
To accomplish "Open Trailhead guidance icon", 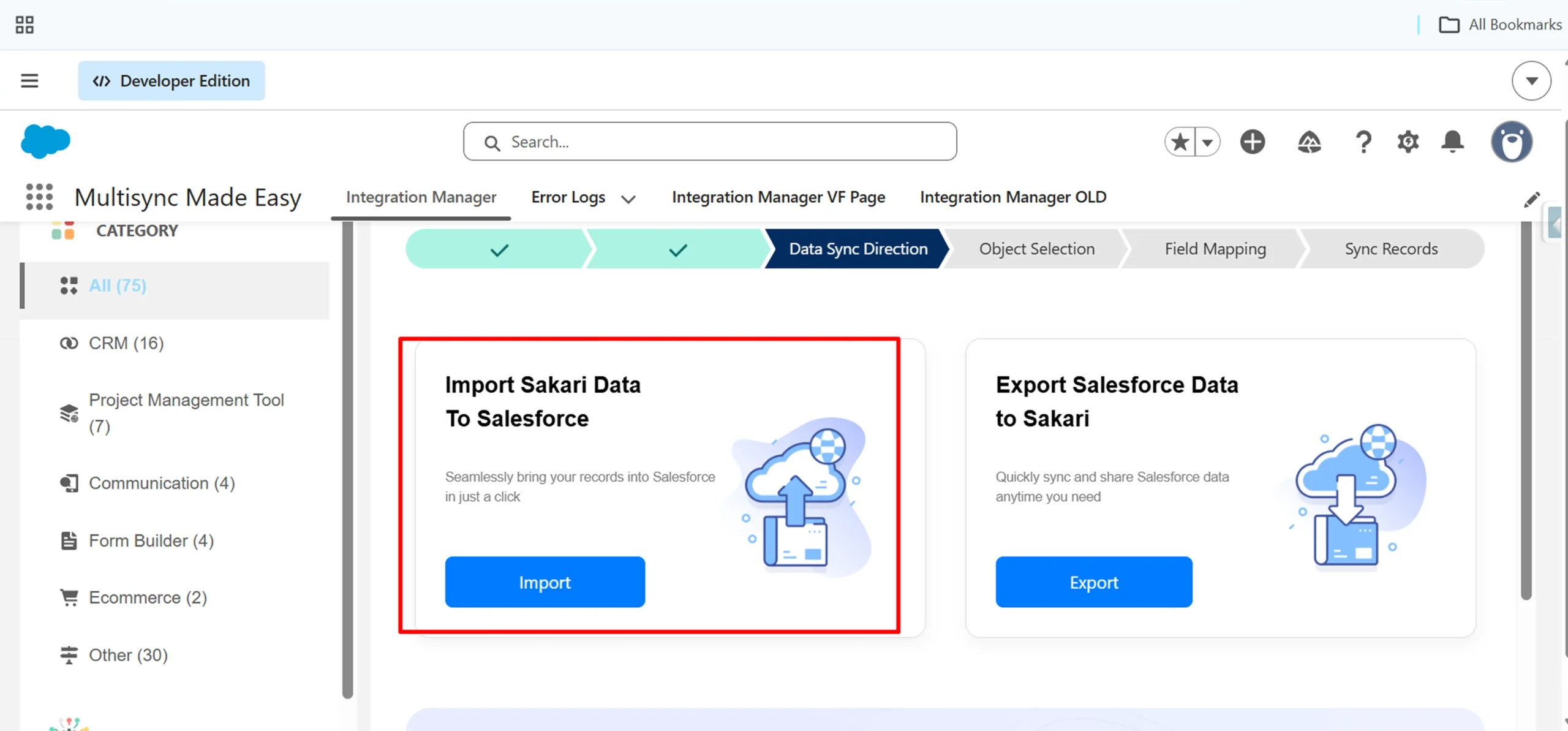I will (1309, 142).
